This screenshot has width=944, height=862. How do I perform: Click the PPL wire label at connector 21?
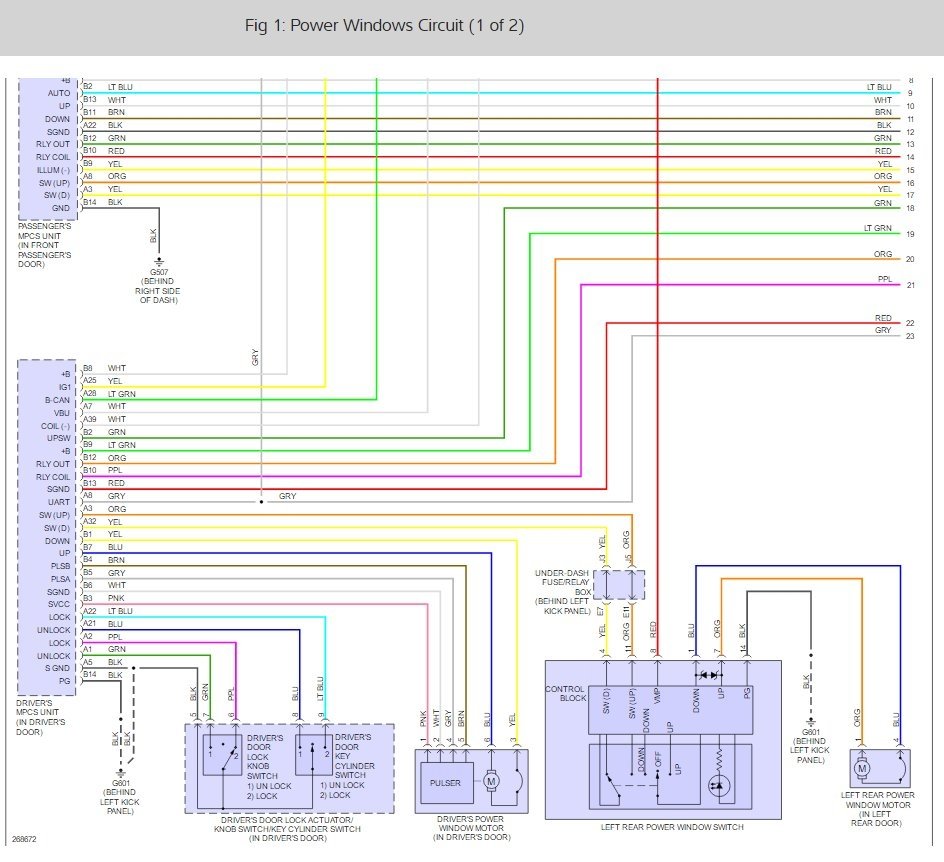[884, 279]
